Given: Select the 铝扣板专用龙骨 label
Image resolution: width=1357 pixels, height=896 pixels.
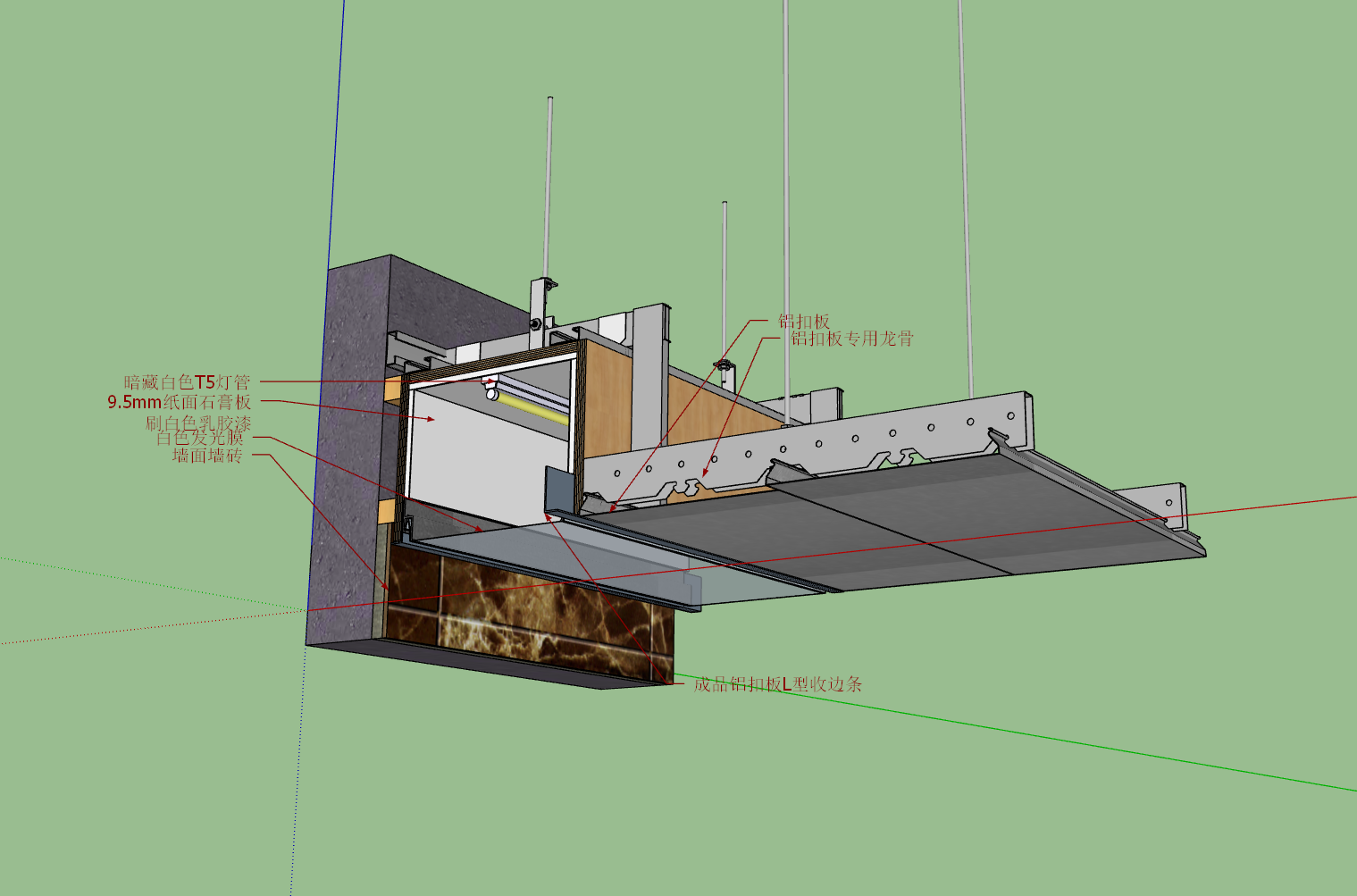Looking at the screenshot, I should click(851, 339).
